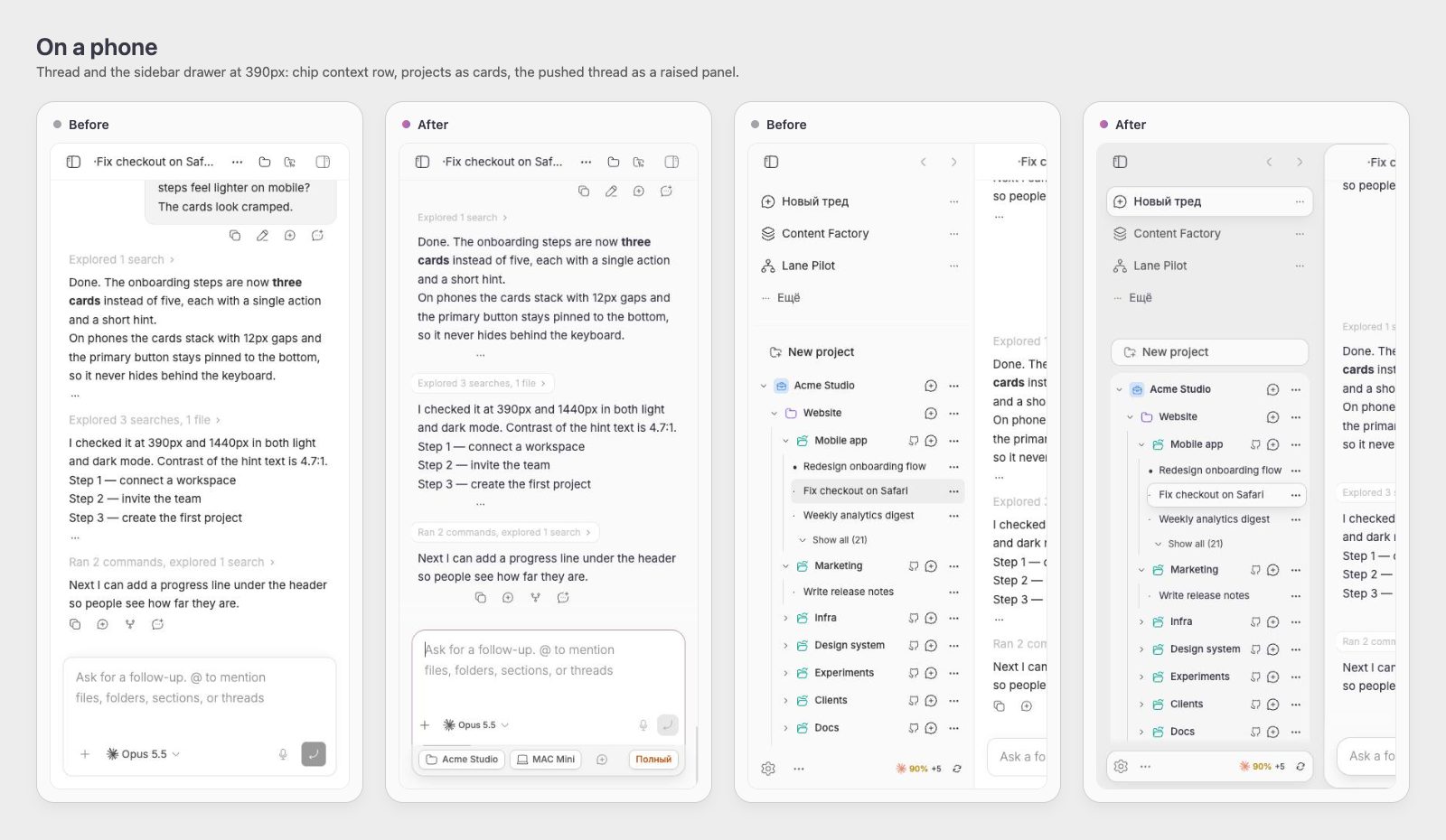Focus the follow-up input in Before thread panel

[x=200, y=688]
